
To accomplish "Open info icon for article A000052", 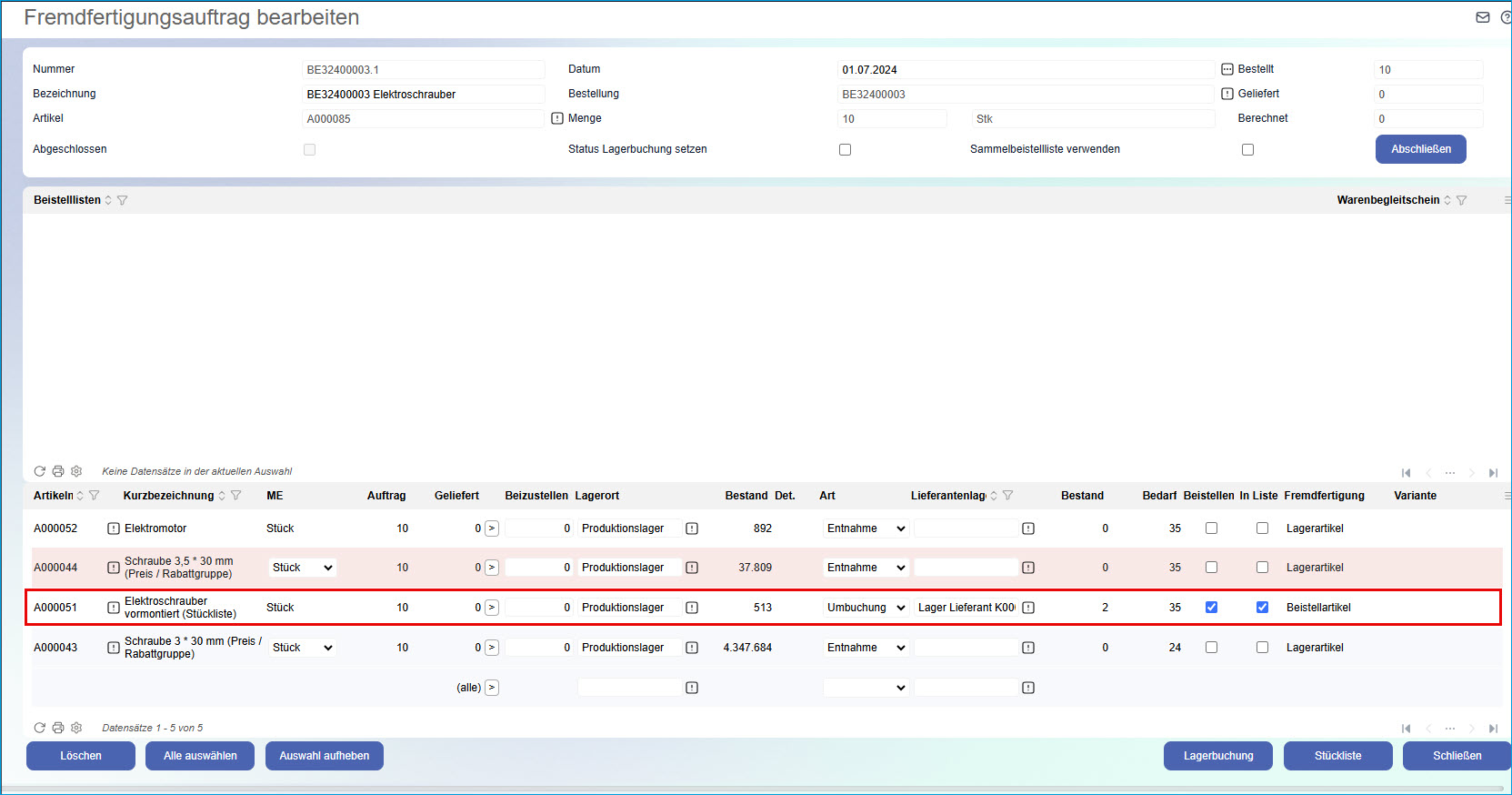I will pyautogui.click(x=114, y=528).
